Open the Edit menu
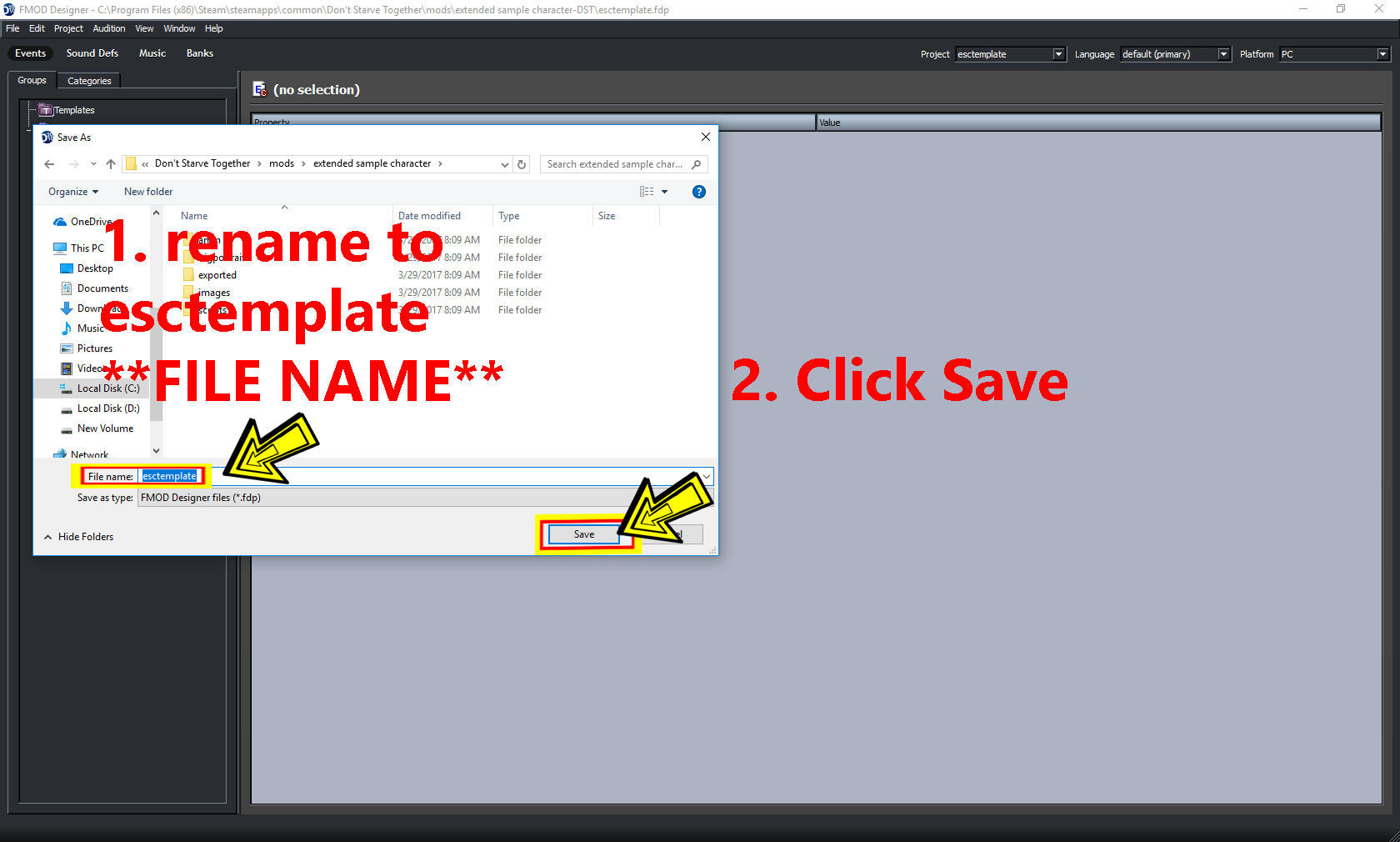 pyautogui.click(x=37, y=28)
